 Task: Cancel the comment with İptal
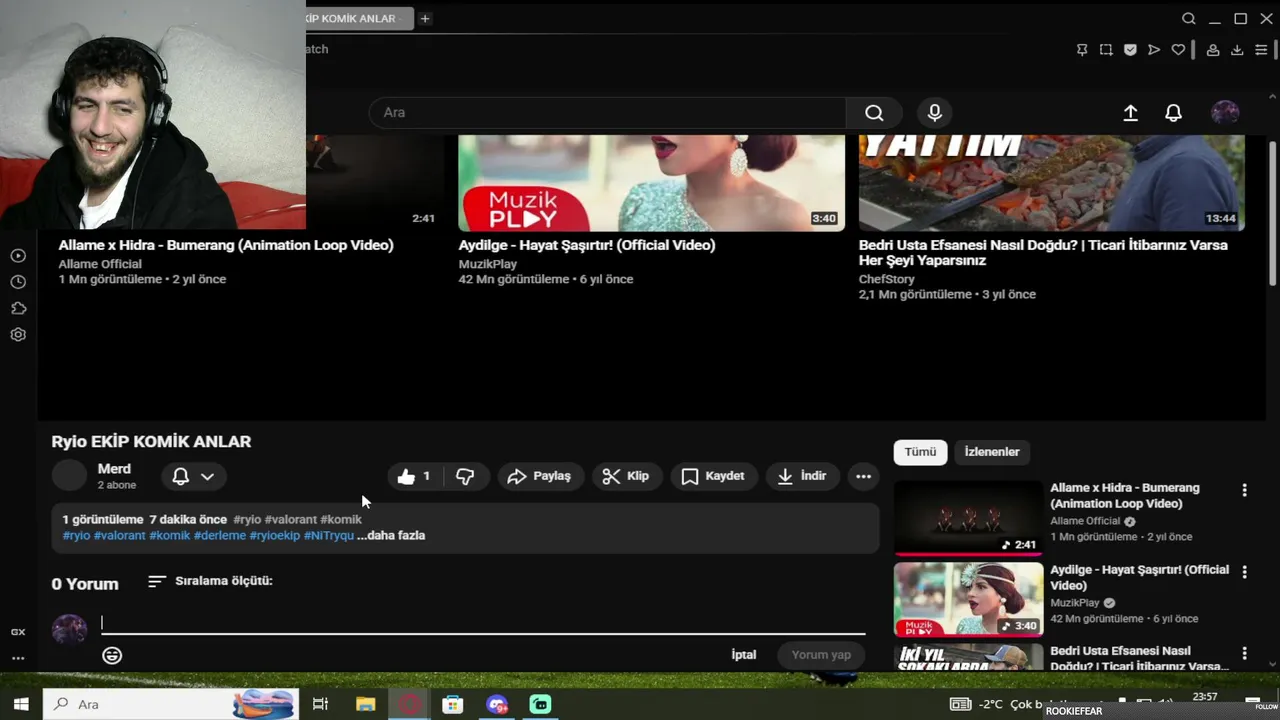click(744, 655)
